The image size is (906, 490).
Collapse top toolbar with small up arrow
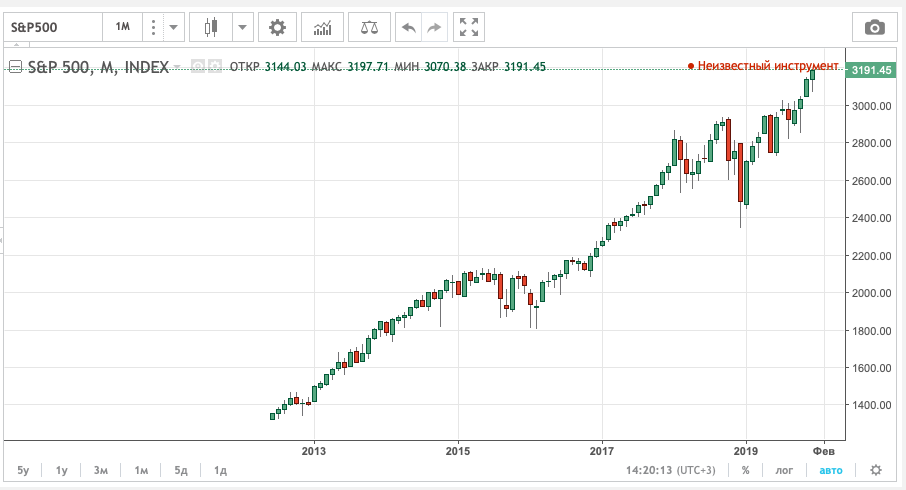pos(16,44)
